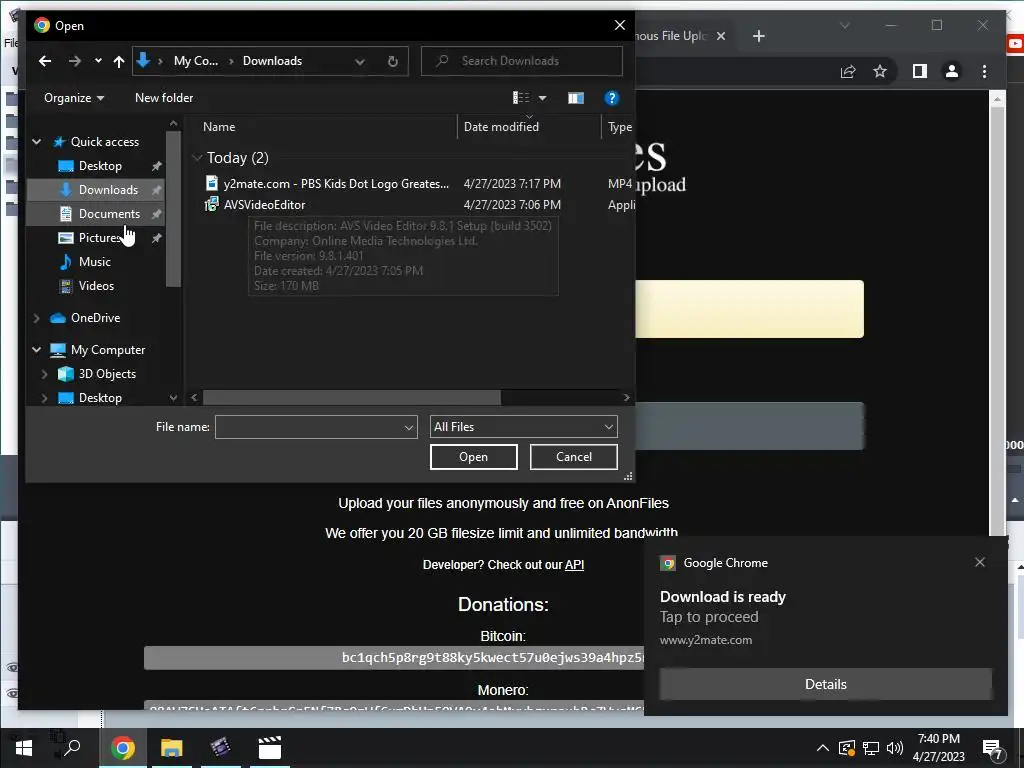Select My Computer in the sidebar
Screen dimensions: 1024x768
(108, 350)
